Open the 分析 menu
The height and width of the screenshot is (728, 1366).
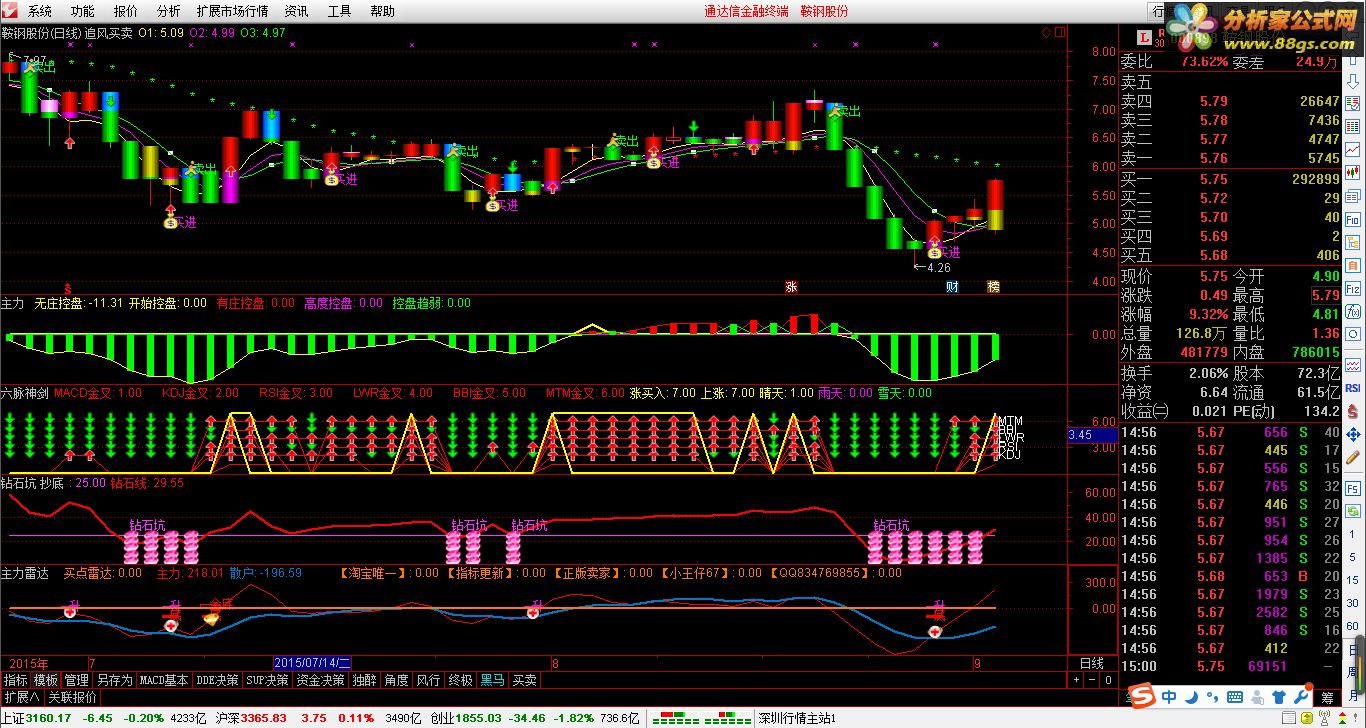click(169, 11)
